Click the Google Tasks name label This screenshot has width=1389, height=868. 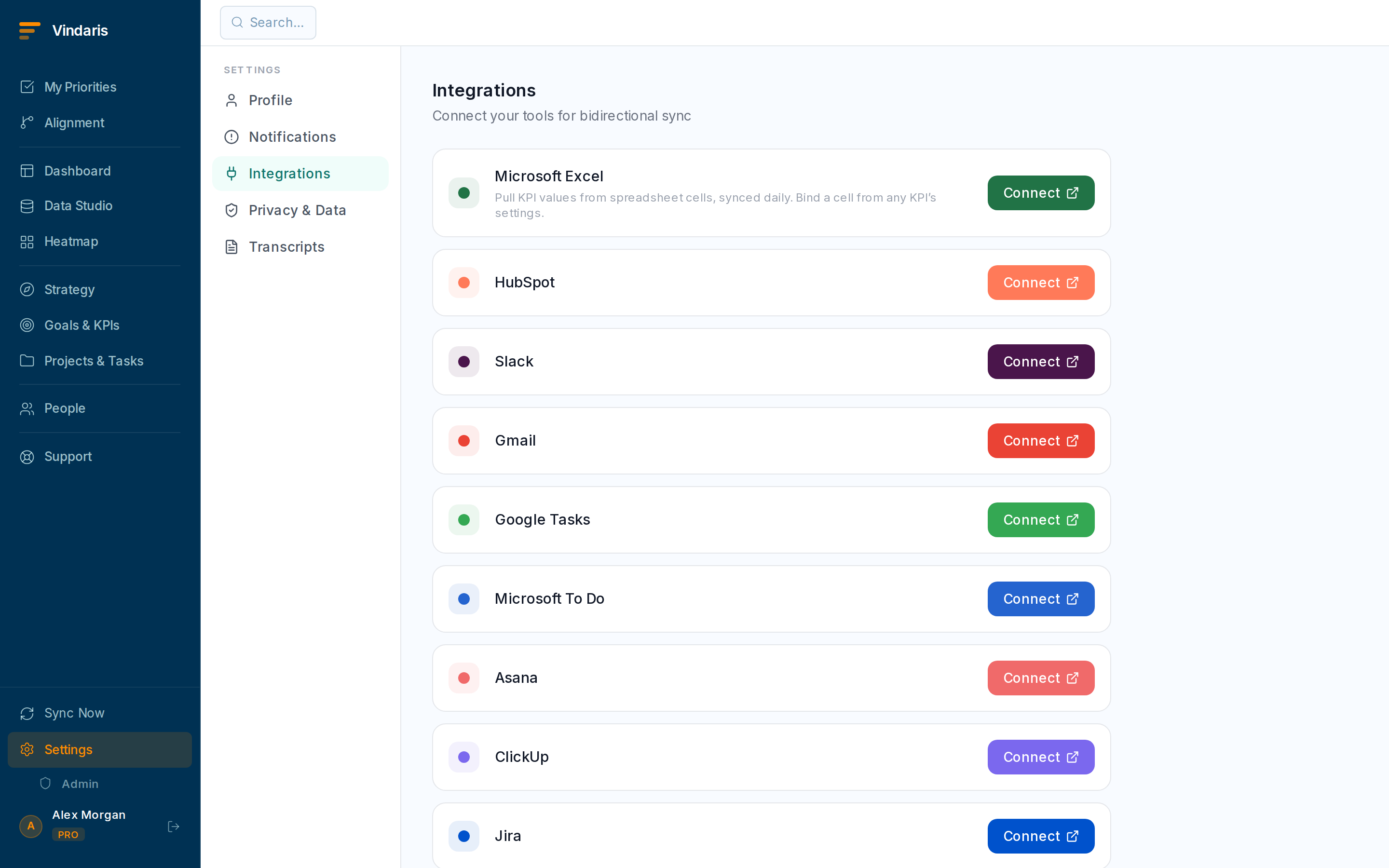click(x=543, y=520)
